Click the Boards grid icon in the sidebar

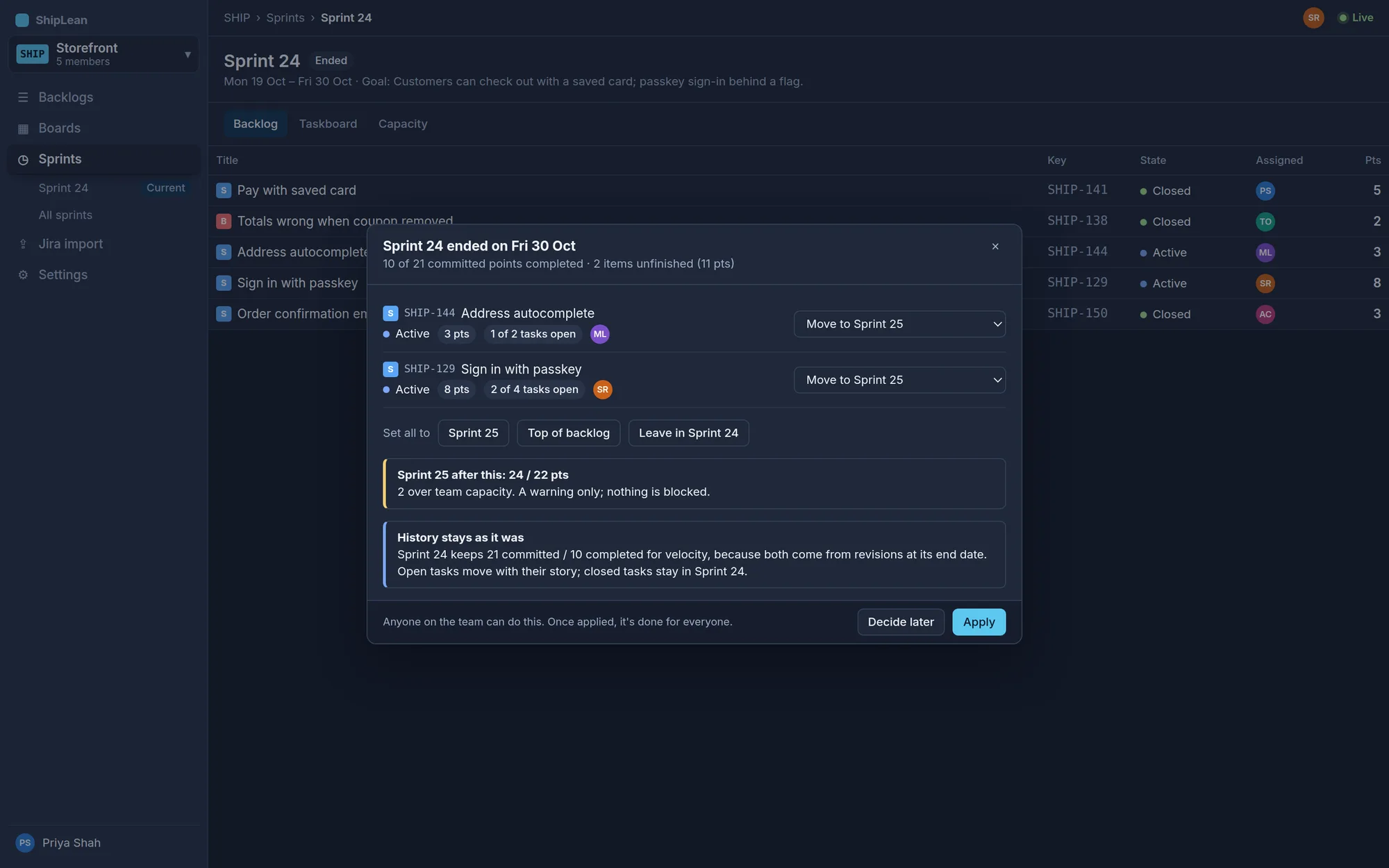coord(23,128)
